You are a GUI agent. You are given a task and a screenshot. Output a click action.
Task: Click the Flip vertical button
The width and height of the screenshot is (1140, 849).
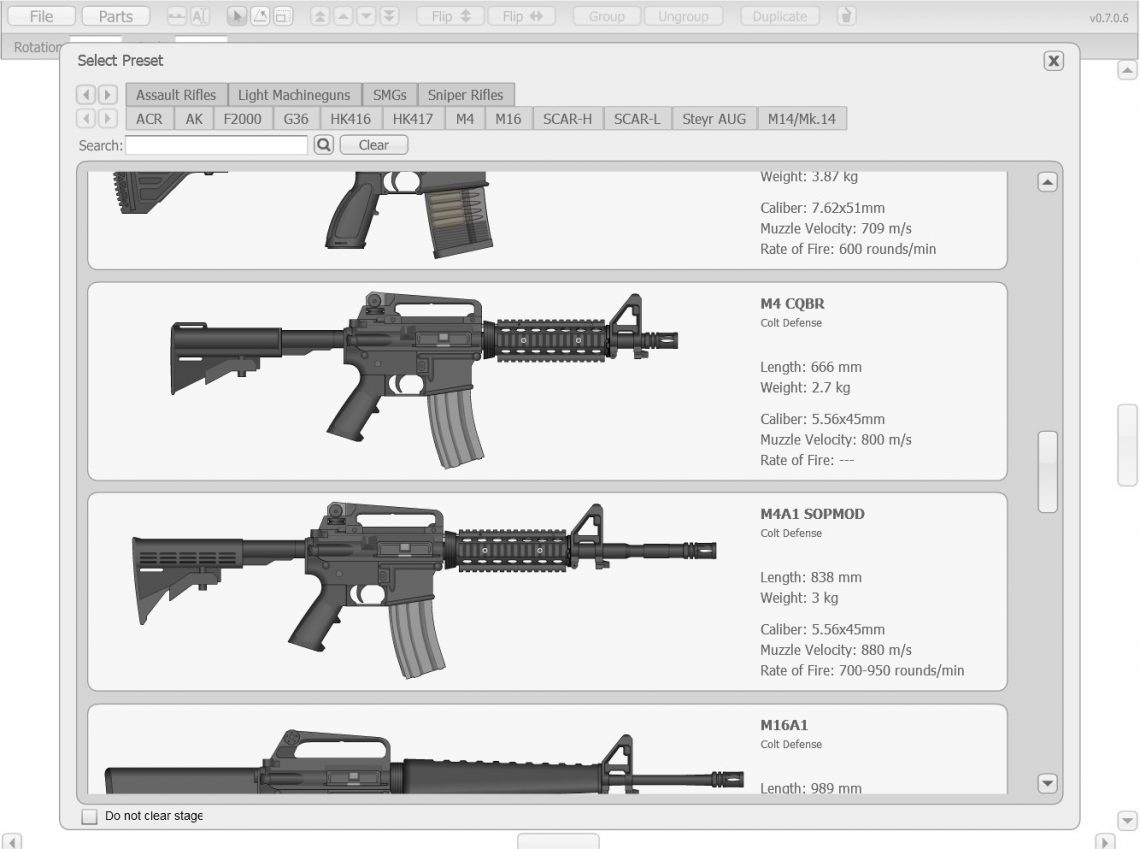click(x=451, y=16)
